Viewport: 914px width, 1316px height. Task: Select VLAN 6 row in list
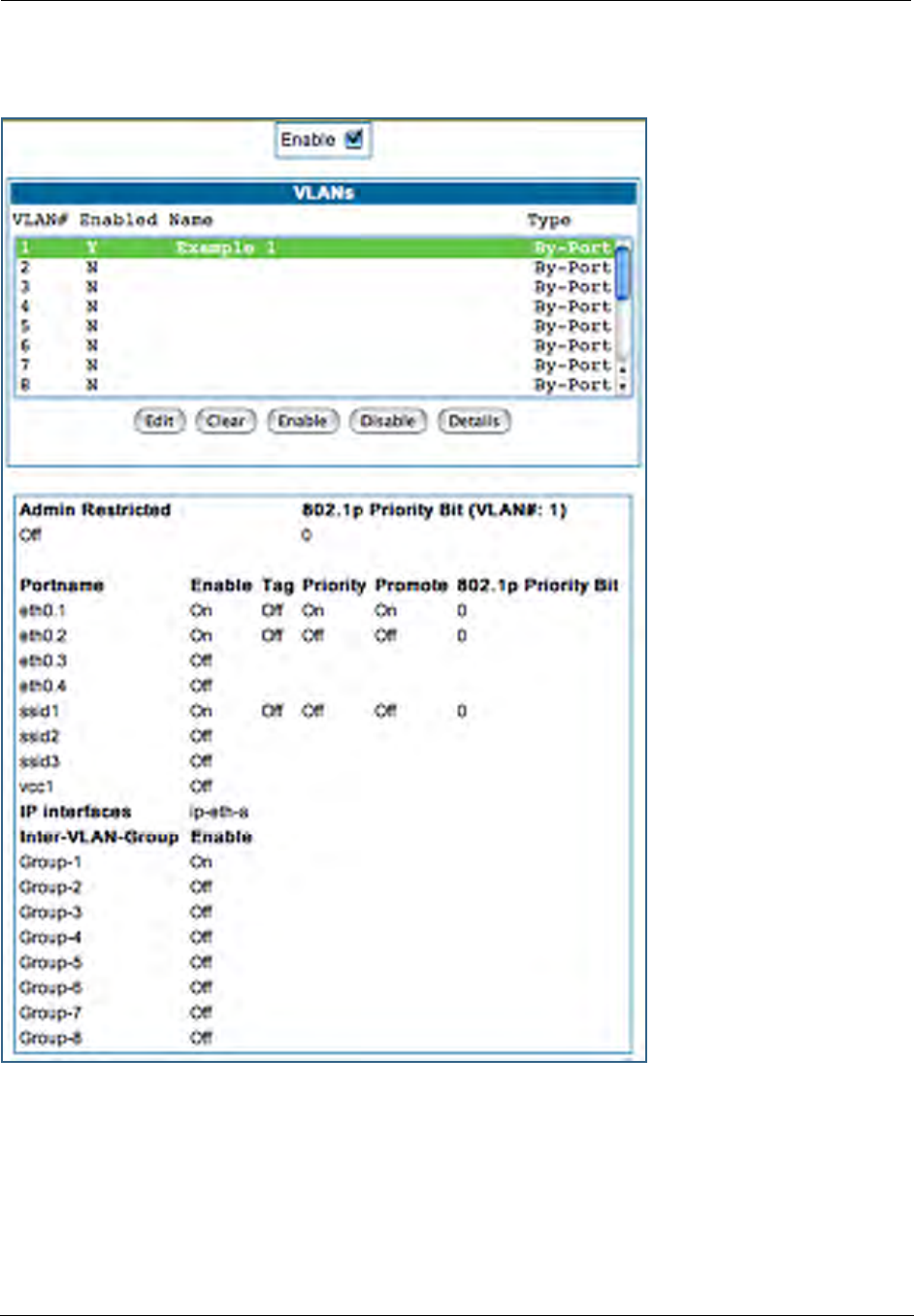[315, 344]
